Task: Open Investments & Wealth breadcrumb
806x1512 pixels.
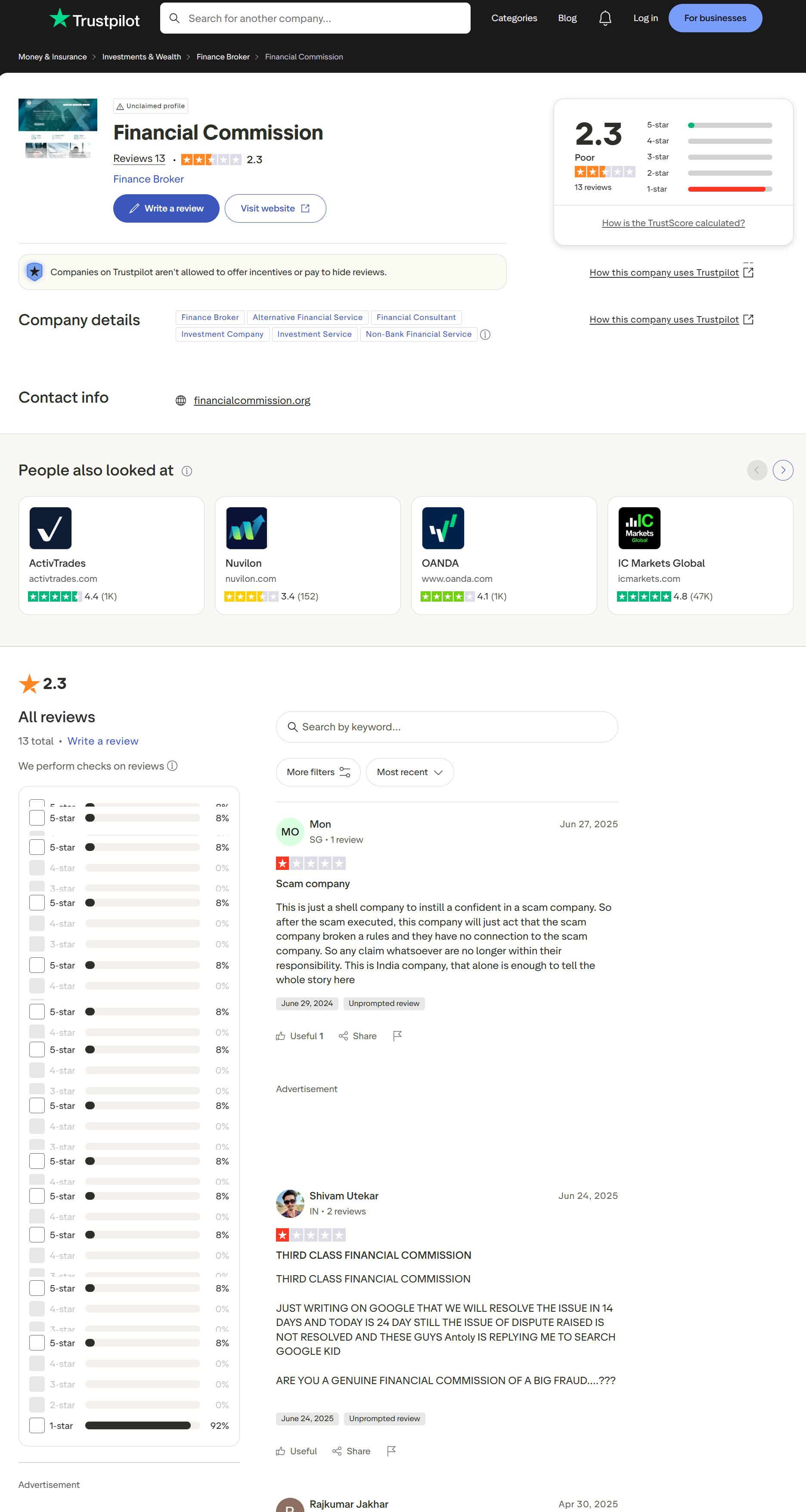Action: [142, 57]
